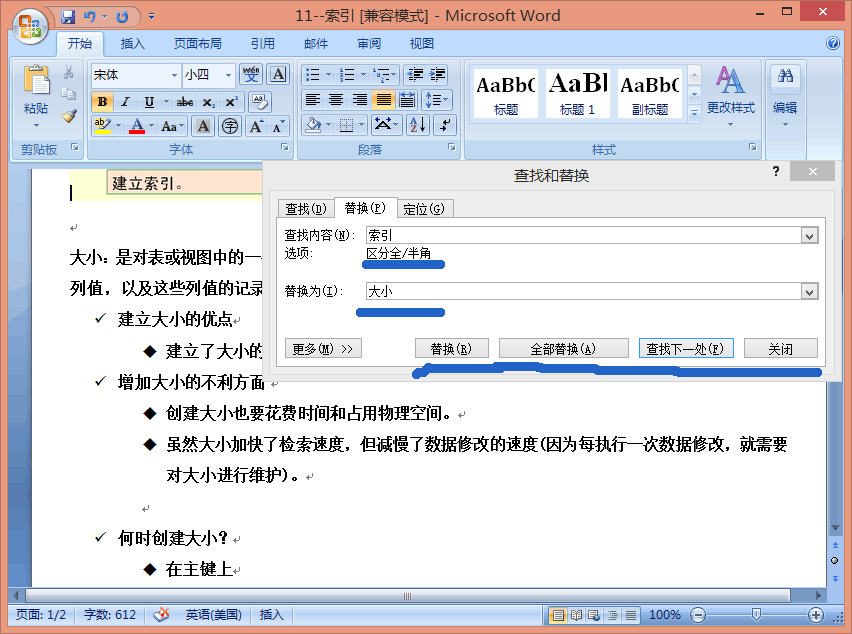Open the font name 宋体 dropdown
This screenshot has height=634, width=852.
pyautogui.click(x=174, y=75)
